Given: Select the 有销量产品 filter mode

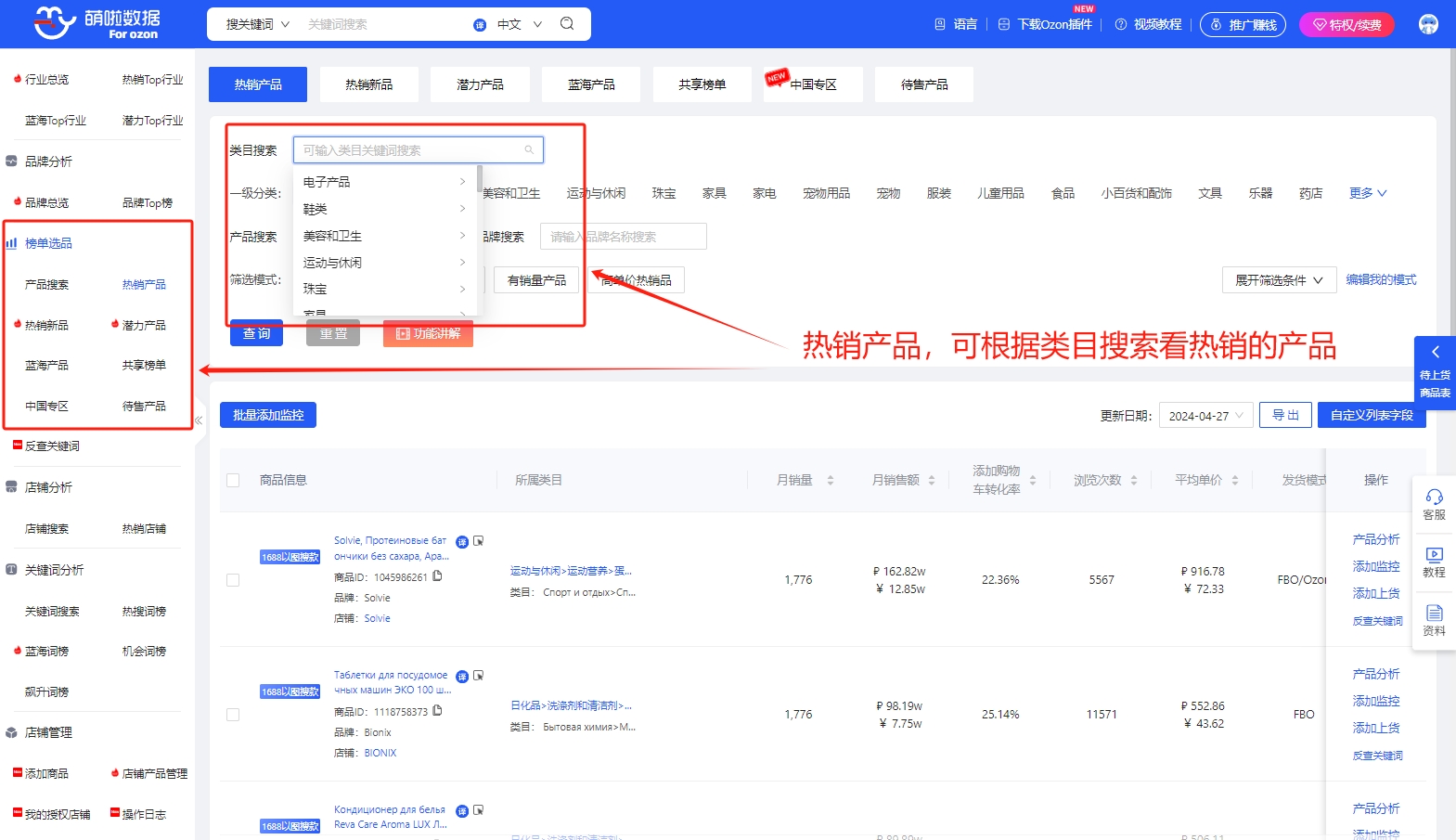Looking at the screenshot, I should click(x=536, y=280).
